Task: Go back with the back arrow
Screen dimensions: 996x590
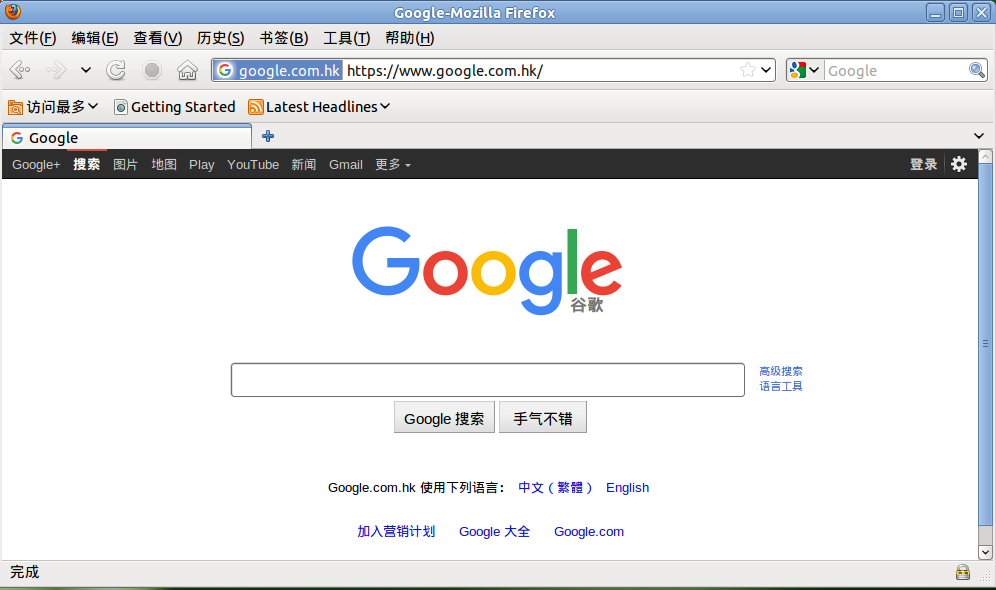Action: tap(20, 70)
